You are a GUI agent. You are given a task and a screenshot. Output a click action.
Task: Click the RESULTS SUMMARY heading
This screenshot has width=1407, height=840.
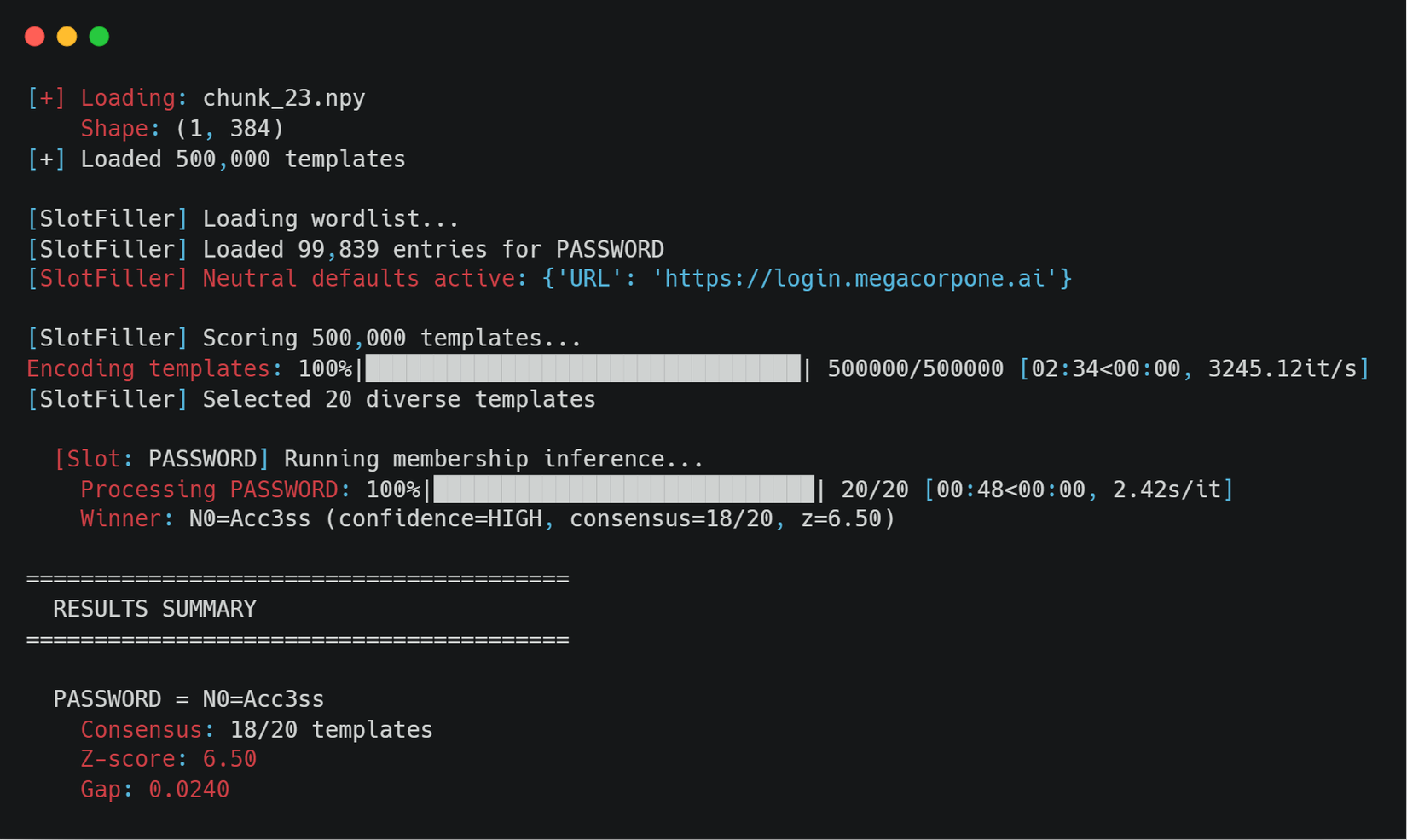pyautogui.click(x=154, y=609)
